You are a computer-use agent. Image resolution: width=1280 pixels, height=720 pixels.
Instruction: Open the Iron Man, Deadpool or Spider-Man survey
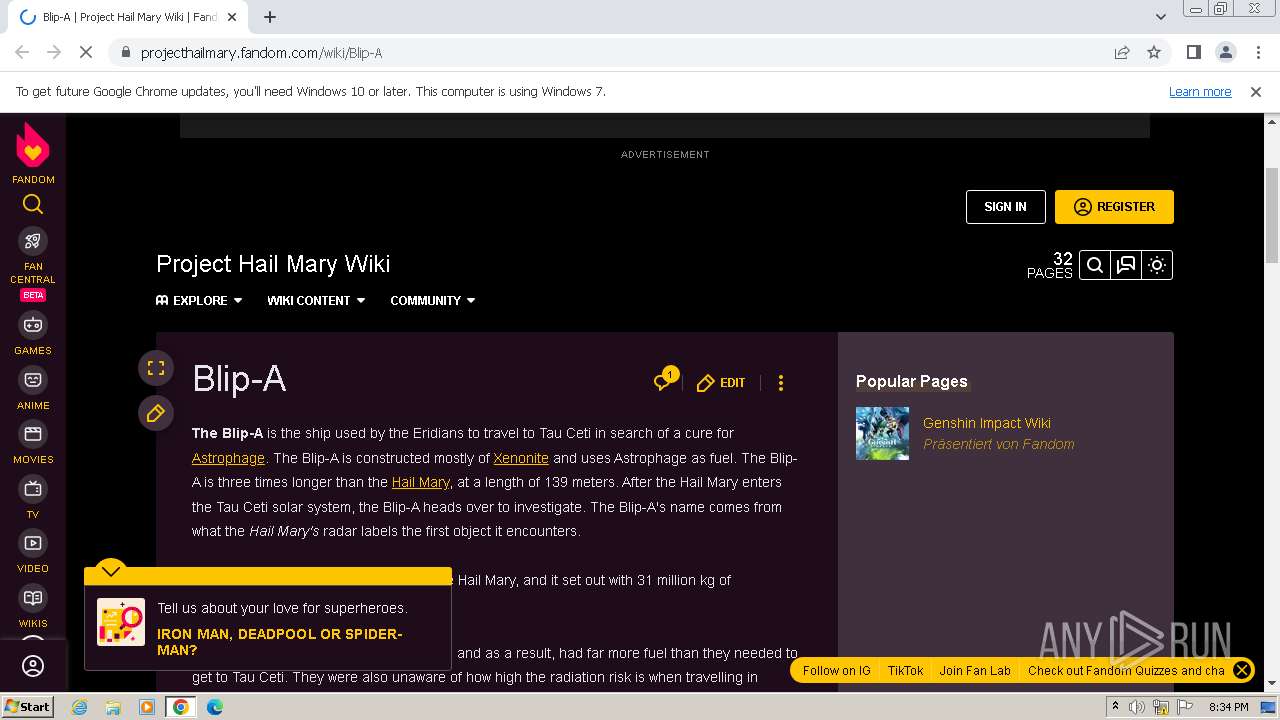click(280, 642)
